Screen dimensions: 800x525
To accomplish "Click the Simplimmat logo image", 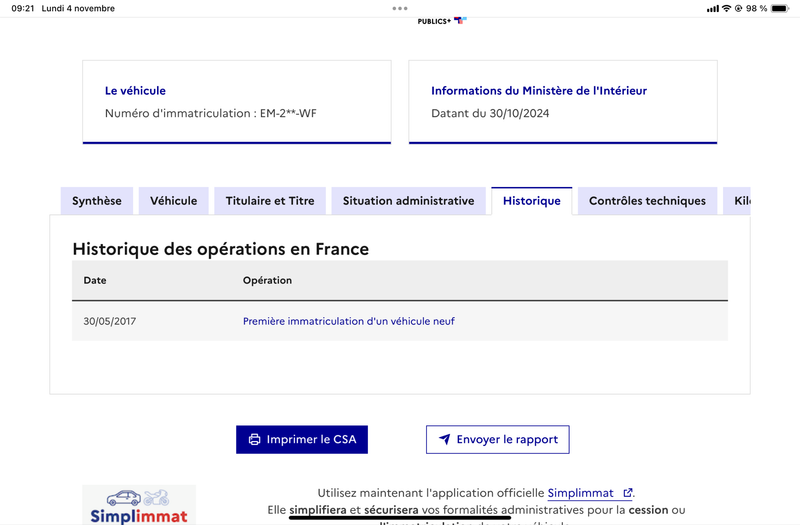I will pos(139,505).
